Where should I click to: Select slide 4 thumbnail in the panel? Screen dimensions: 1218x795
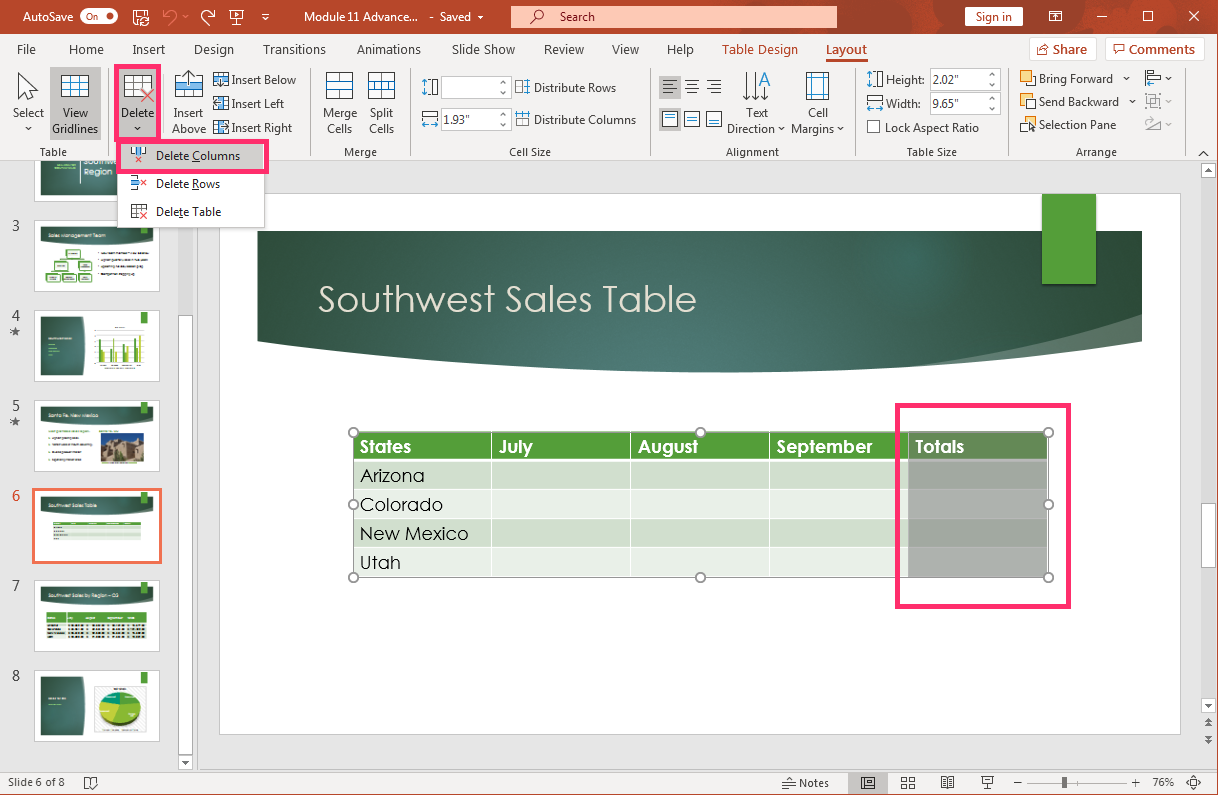coord(96,345)
